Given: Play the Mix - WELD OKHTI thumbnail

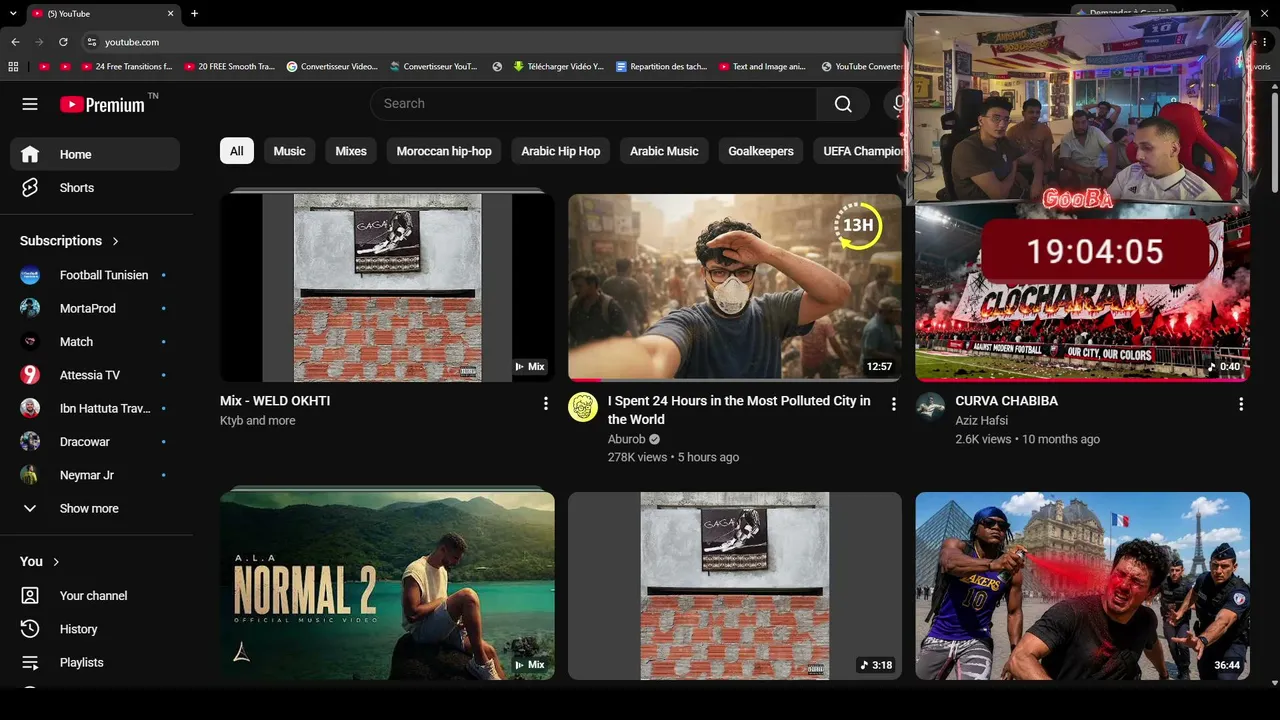Looking at the screenshot, I should click(387, 288).
